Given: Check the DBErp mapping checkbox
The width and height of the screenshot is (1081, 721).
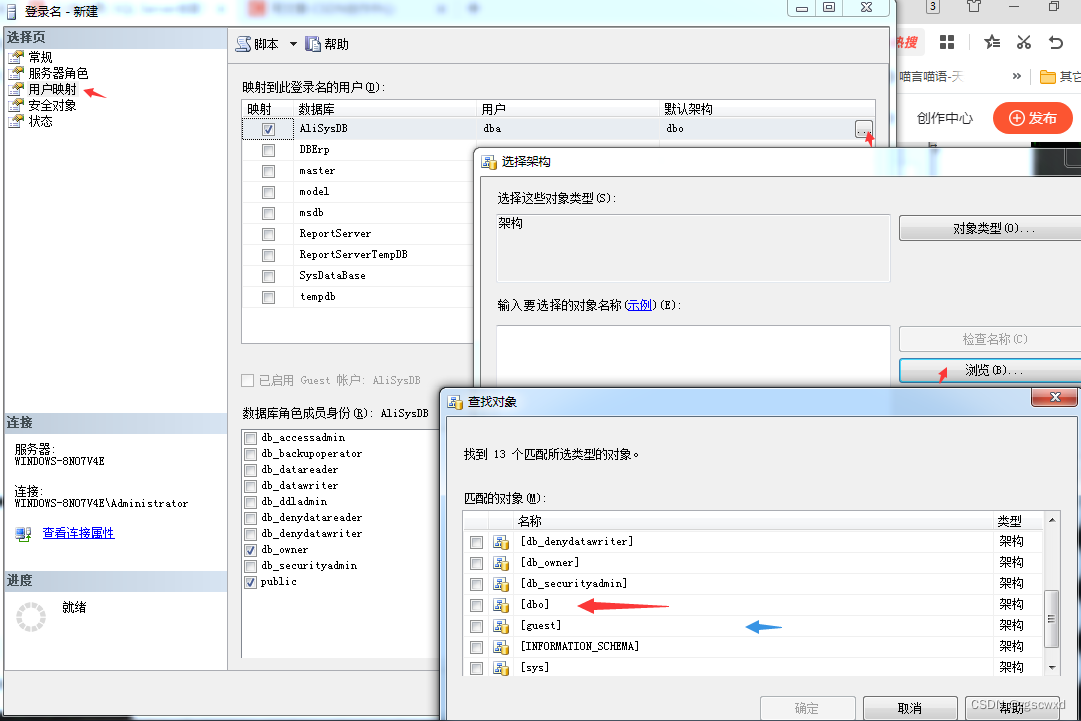Looking at the screenshot, I should pyautogui.click(x=268, y=150).
